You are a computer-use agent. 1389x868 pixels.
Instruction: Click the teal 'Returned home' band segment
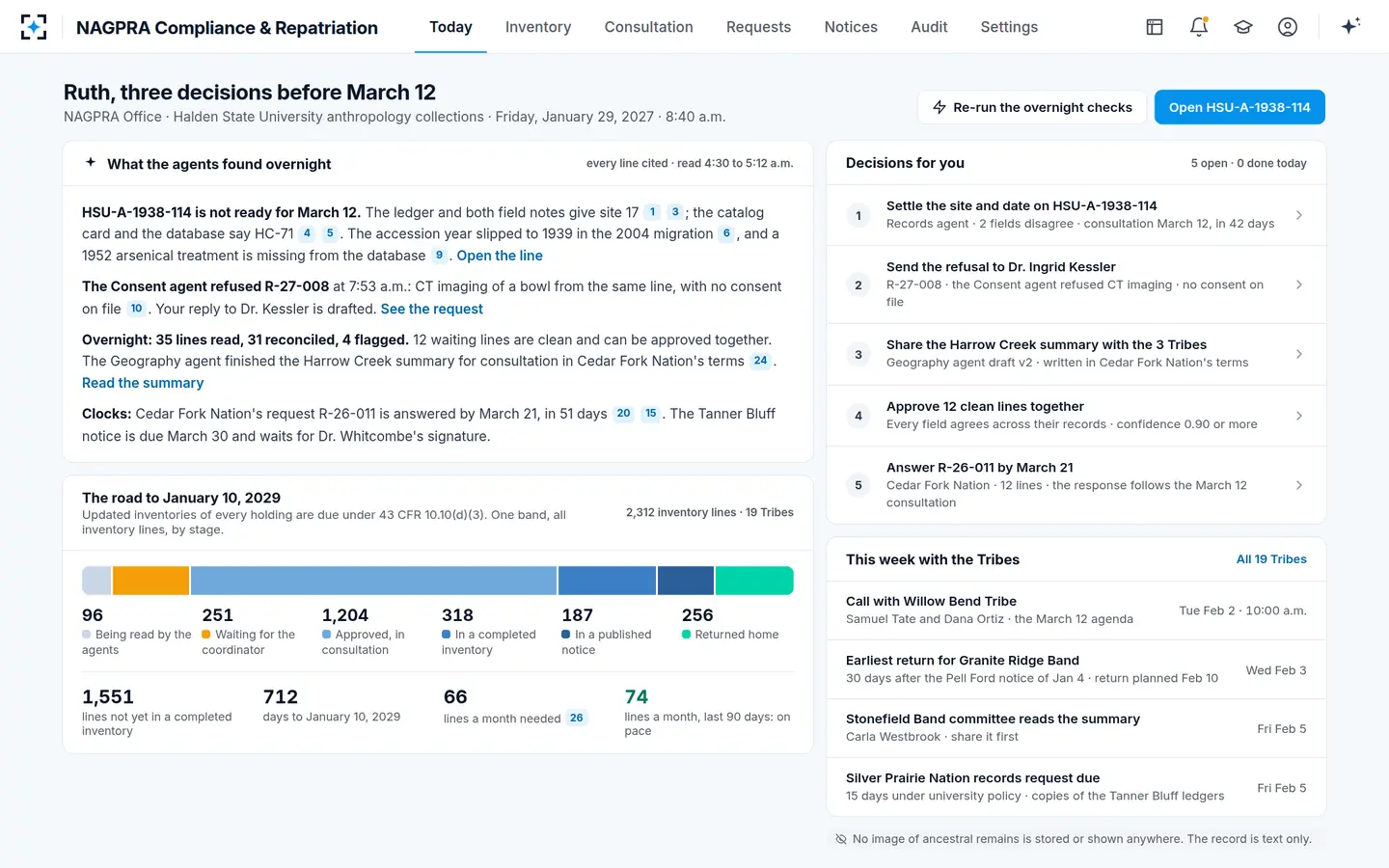pos(754,581)
